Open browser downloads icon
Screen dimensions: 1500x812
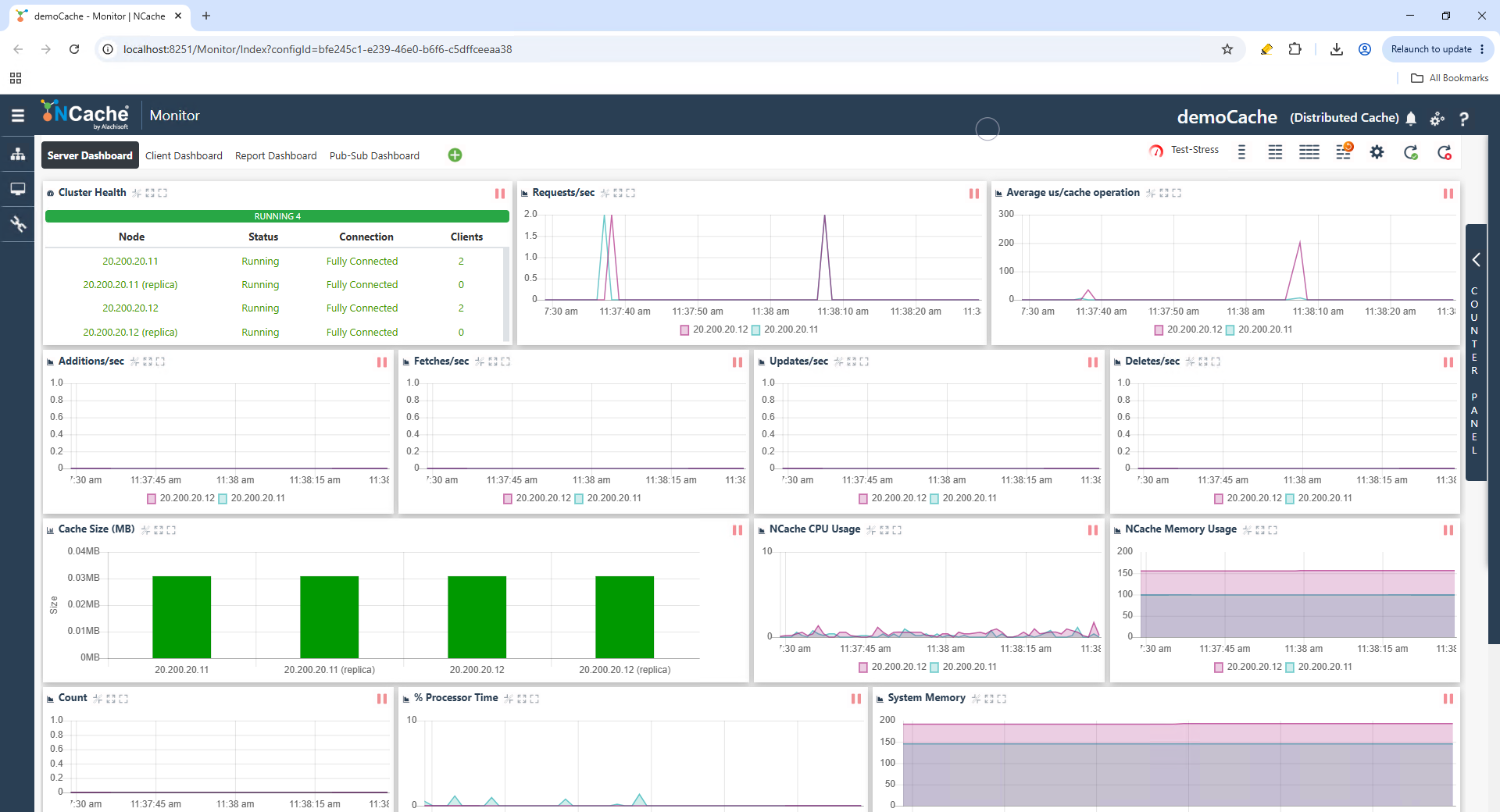[x=1337, y=49]
